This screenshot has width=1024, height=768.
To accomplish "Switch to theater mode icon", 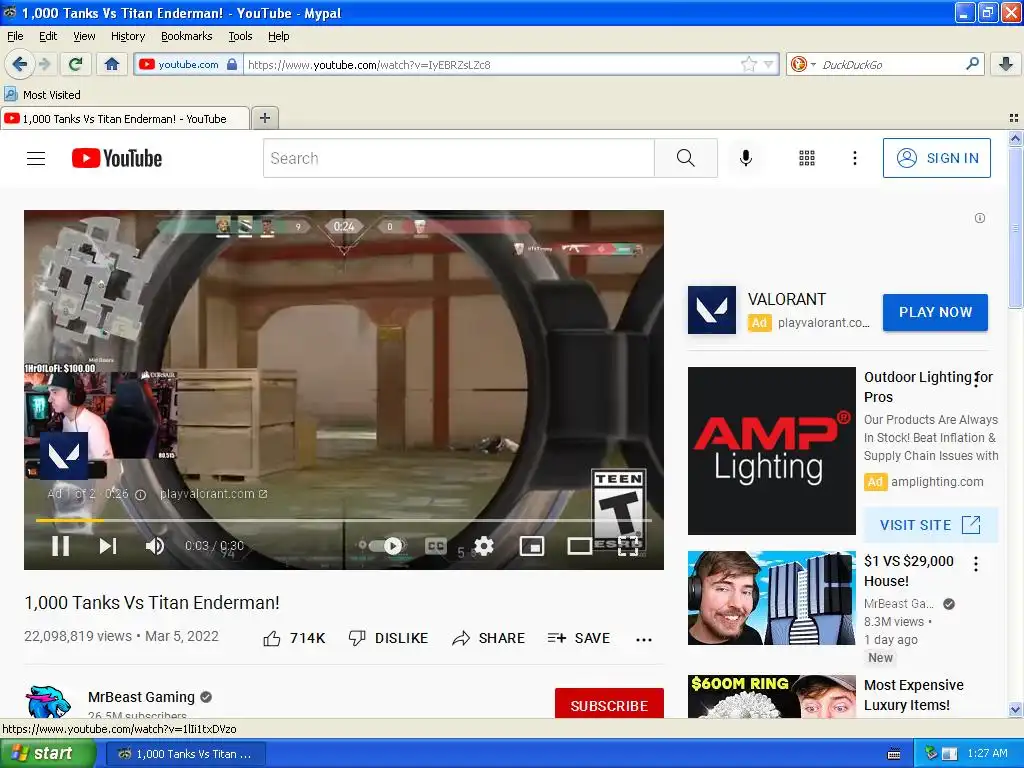I will tap(579, 545).
